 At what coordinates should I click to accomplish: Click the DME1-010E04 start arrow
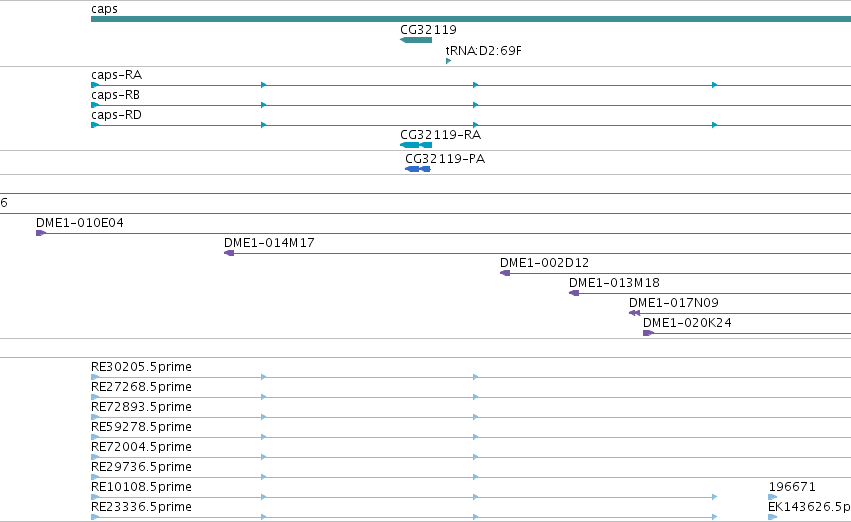41,233
